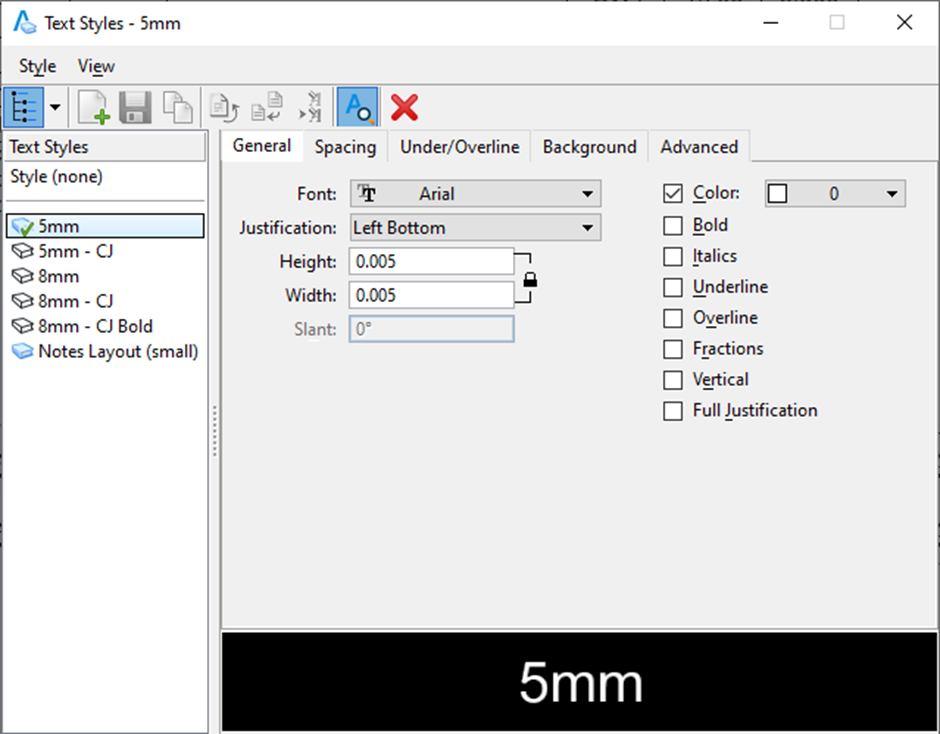Switch to the Spacing tab
Screen dimensions: 940x734
345,147
